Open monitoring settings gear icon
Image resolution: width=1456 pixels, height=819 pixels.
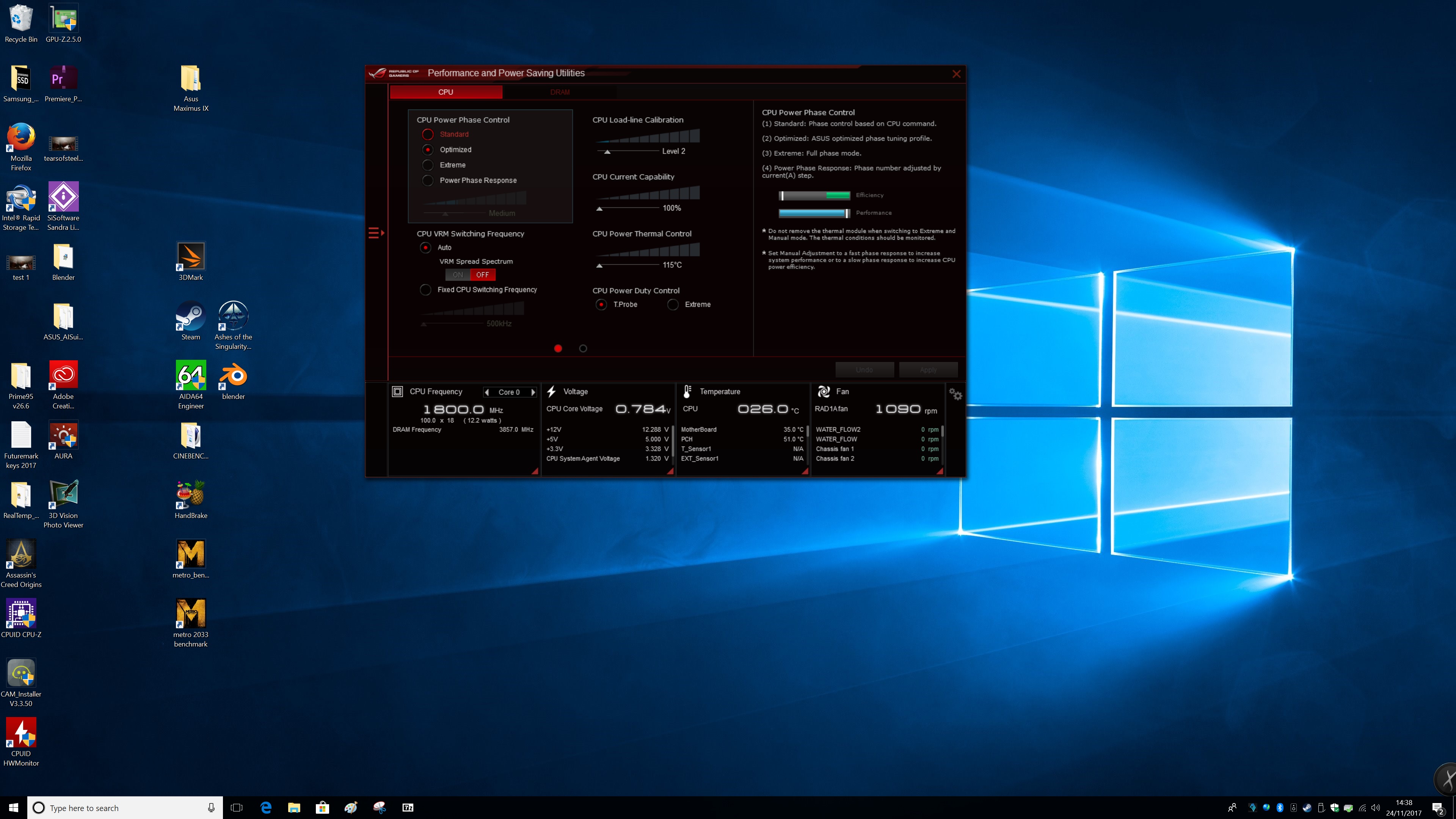coord(955,394)
